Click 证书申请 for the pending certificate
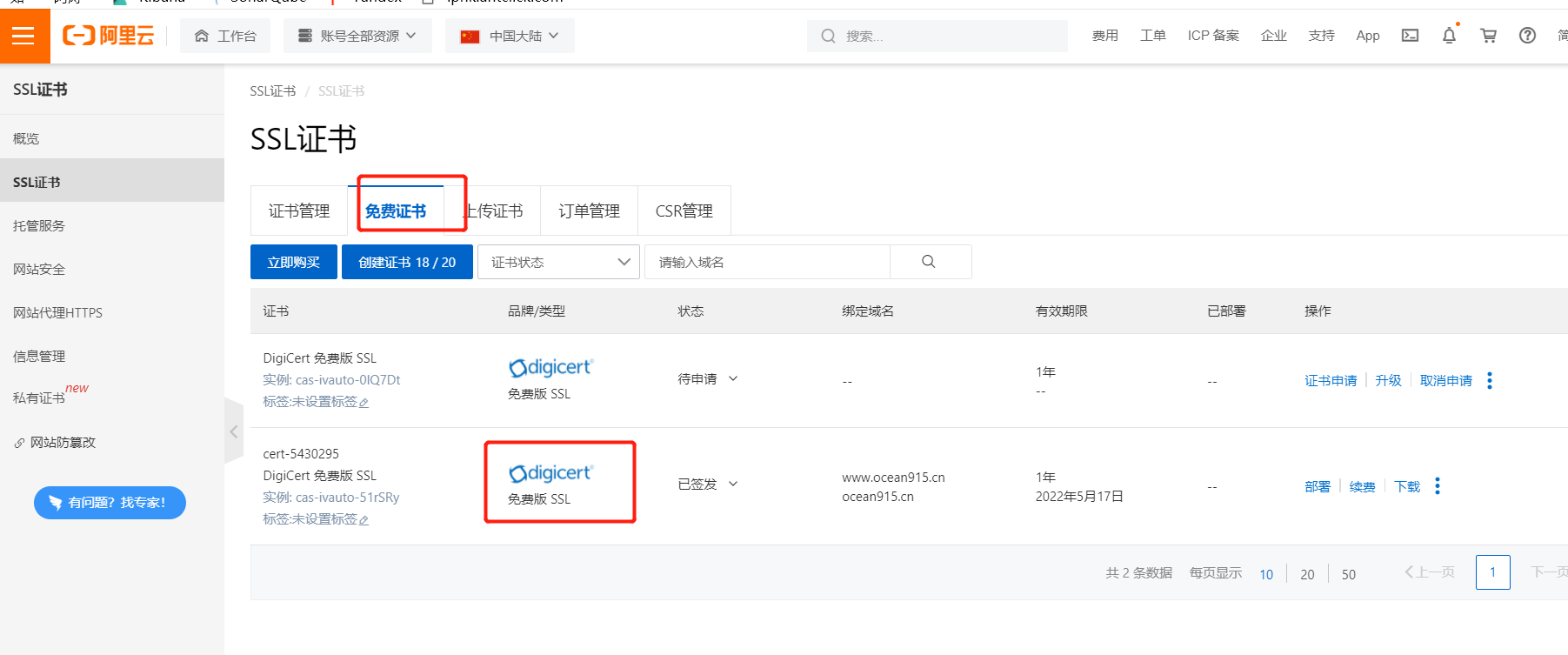 point(1331,381)
